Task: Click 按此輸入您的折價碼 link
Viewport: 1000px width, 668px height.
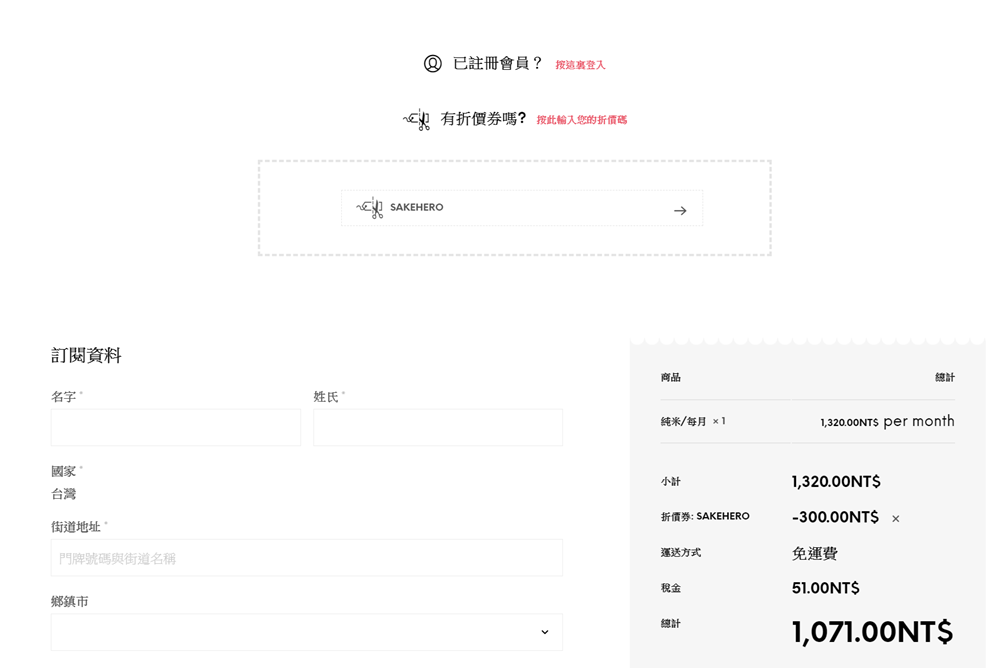Action: pyautogui.click(x=581, y=120)
